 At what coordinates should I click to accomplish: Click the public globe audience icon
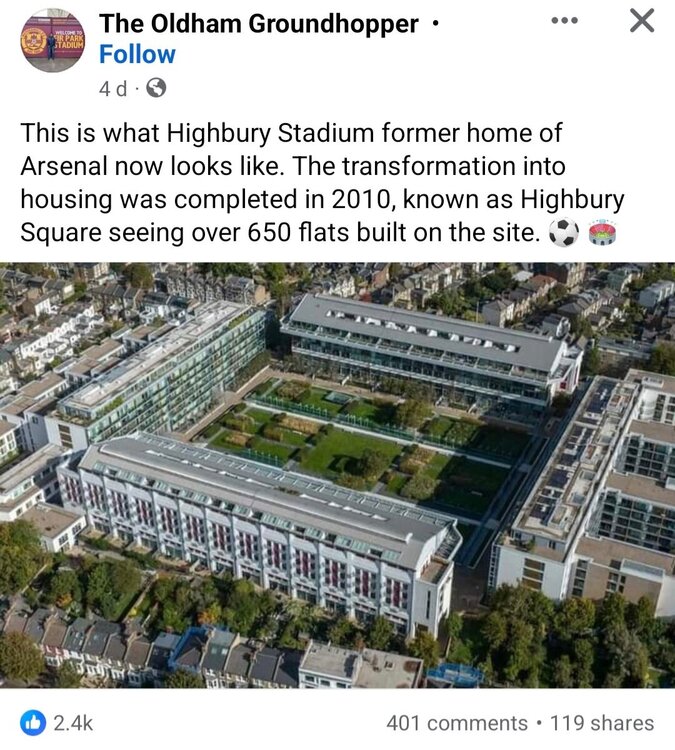[x=155, y=88]
